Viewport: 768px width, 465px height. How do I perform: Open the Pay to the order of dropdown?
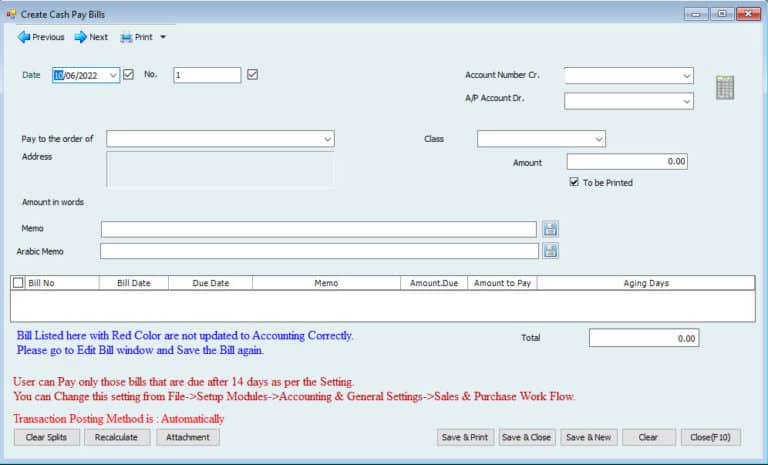pos(328,139)
